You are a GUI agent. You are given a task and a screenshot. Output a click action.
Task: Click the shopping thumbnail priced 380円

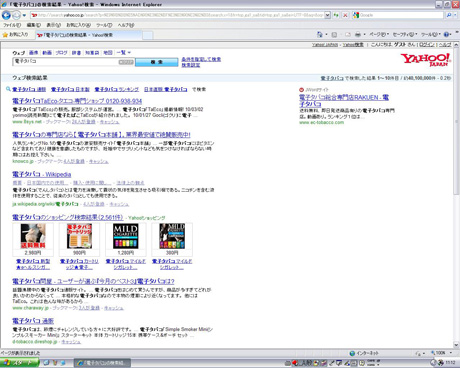pyautogui.click(x=172, y=236)
